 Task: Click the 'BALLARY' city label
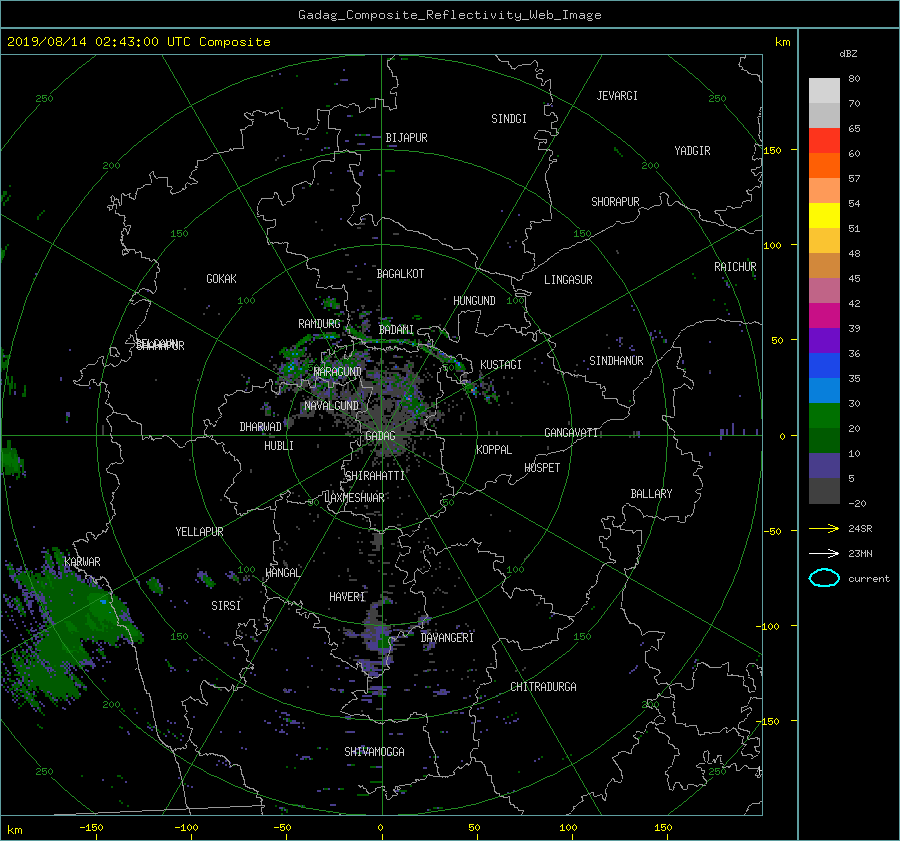(x=651, y=494)
